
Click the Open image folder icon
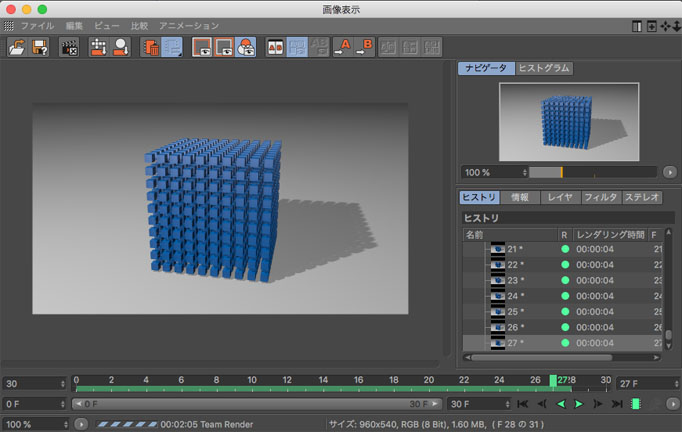click(x=17, y=47)
